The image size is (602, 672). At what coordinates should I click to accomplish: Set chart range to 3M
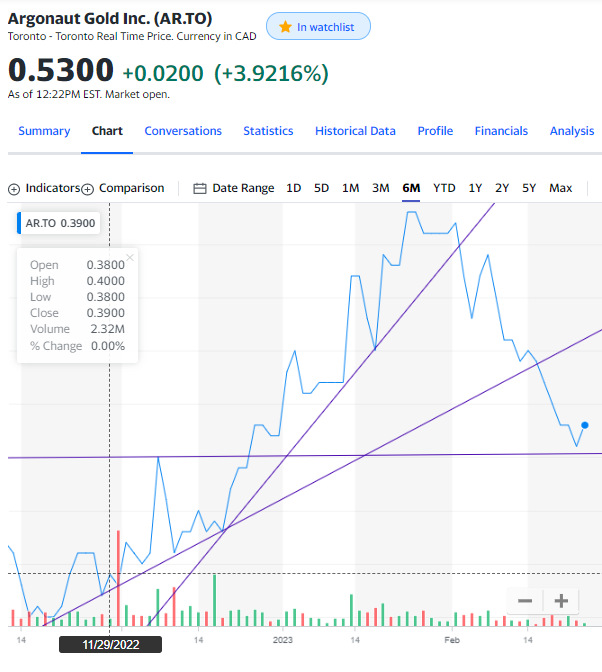380,188
